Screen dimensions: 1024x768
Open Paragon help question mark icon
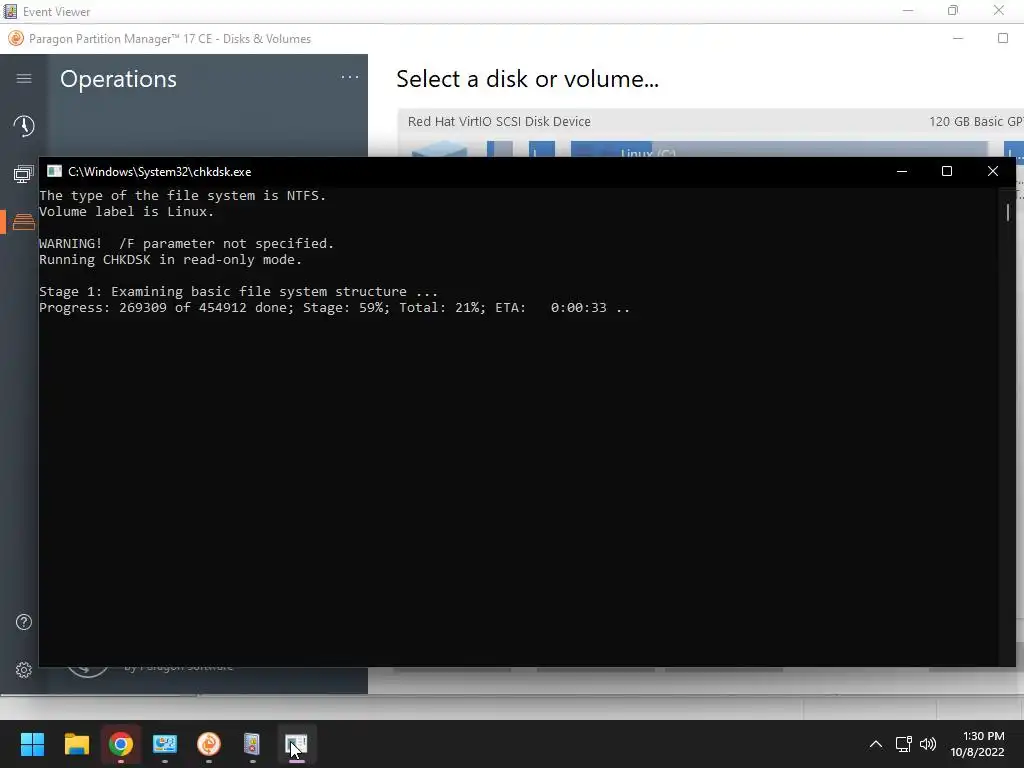pyautogui.click(x=24, y=622)
